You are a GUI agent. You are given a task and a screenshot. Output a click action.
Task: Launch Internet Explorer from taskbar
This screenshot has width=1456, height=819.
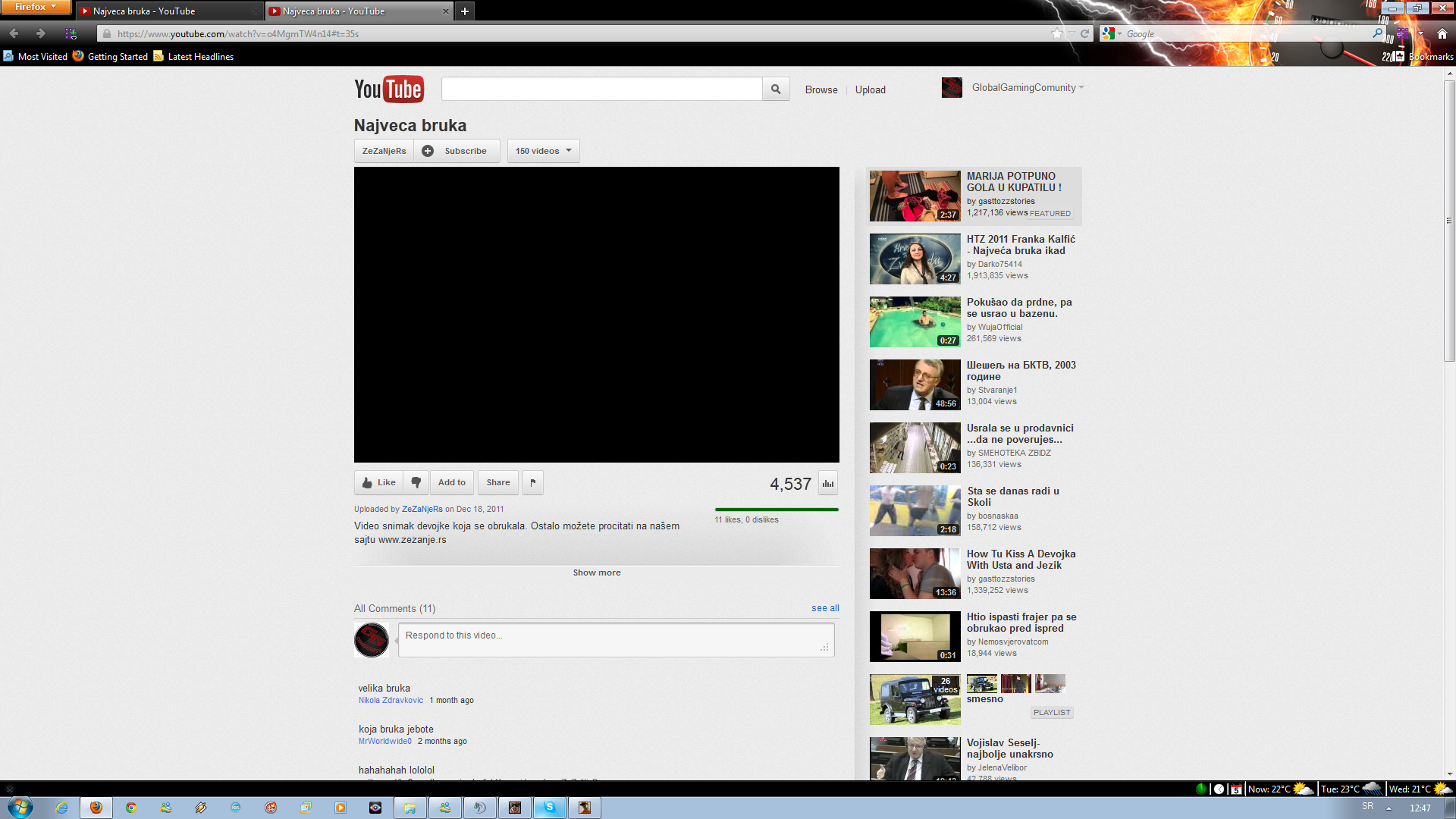click(61, 808)
